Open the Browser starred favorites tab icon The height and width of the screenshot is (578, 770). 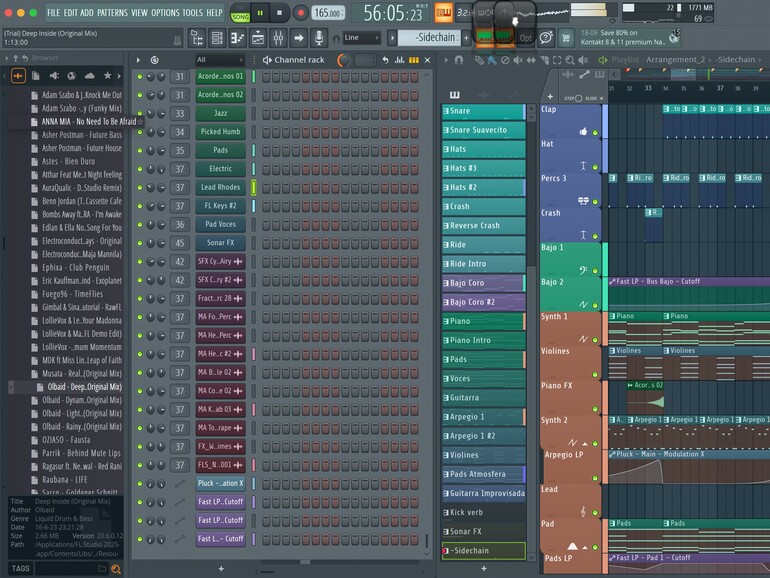107,76
